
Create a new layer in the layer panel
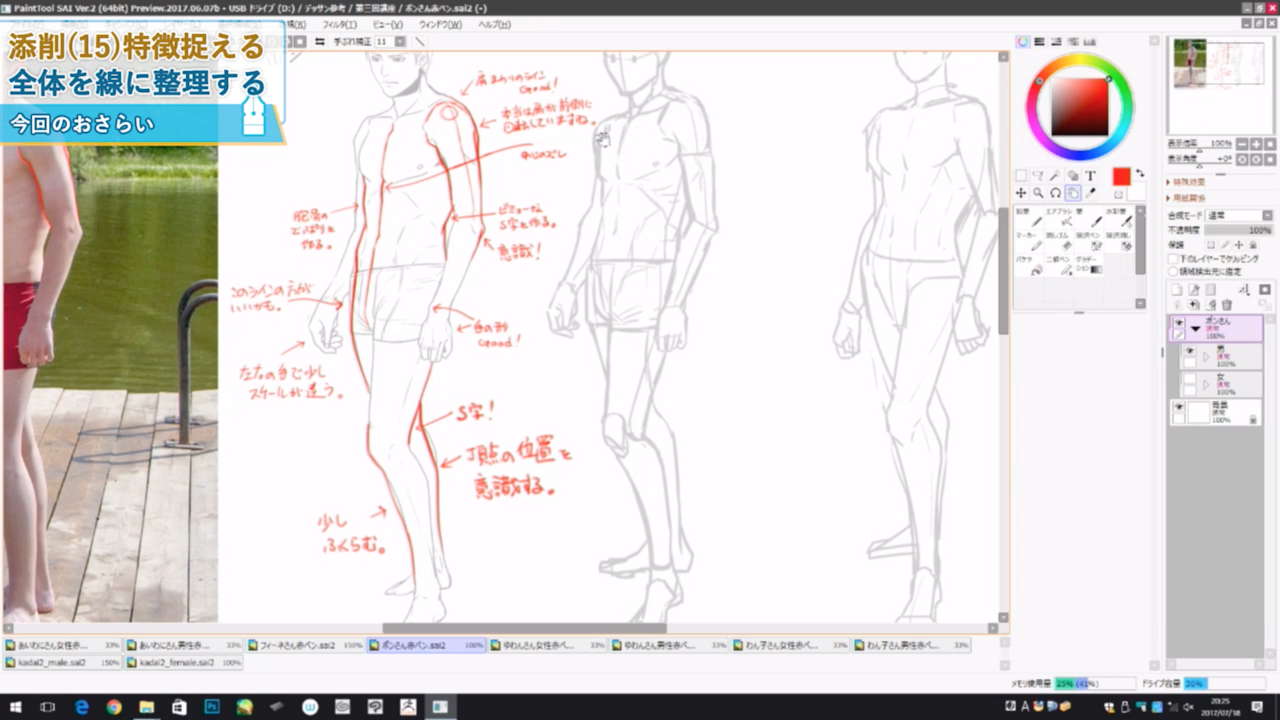1177,290
